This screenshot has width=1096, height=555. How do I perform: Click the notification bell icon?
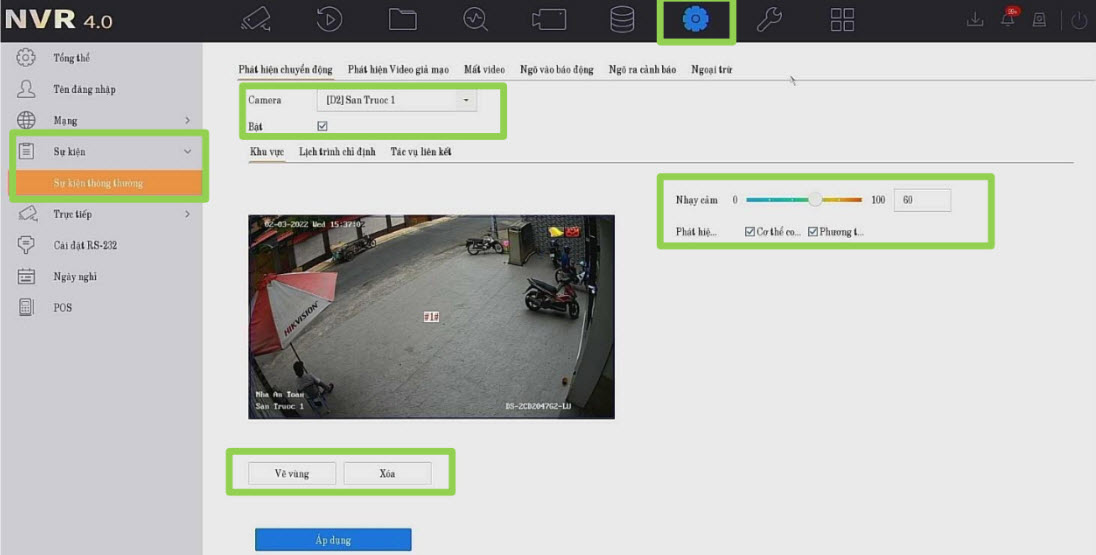(1008, 21)
